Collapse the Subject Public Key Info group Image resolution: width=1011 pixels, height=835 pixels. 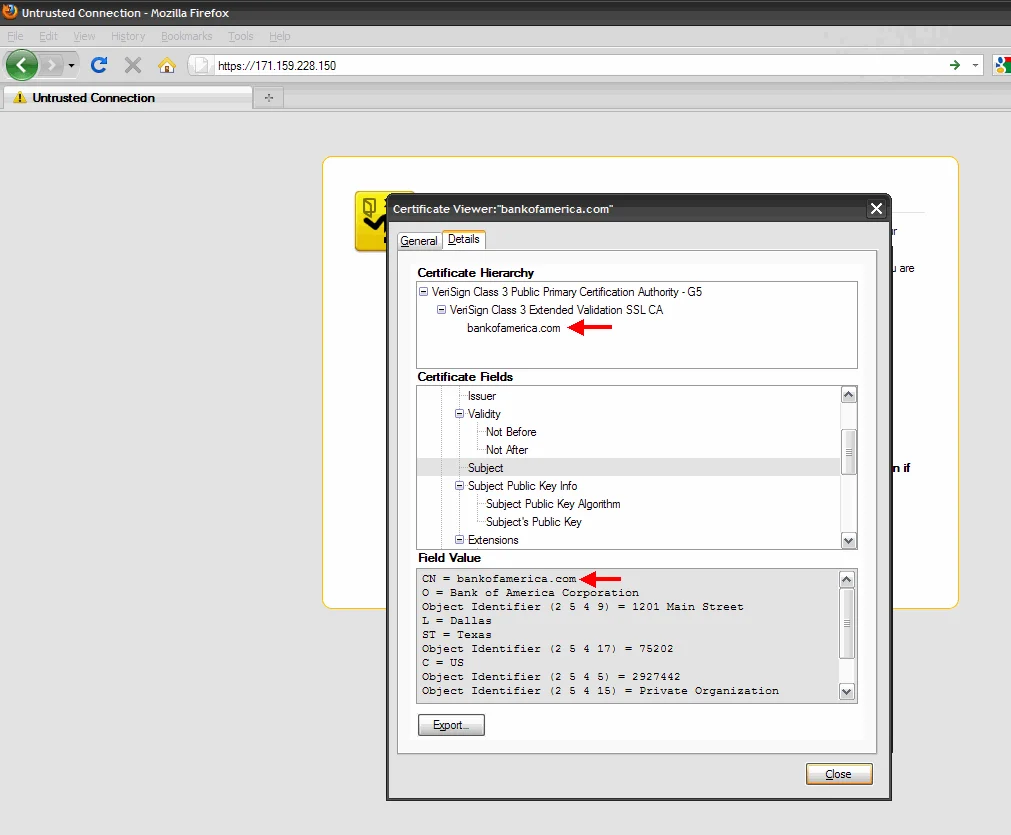pyautogui.click(x=460, y=486)
